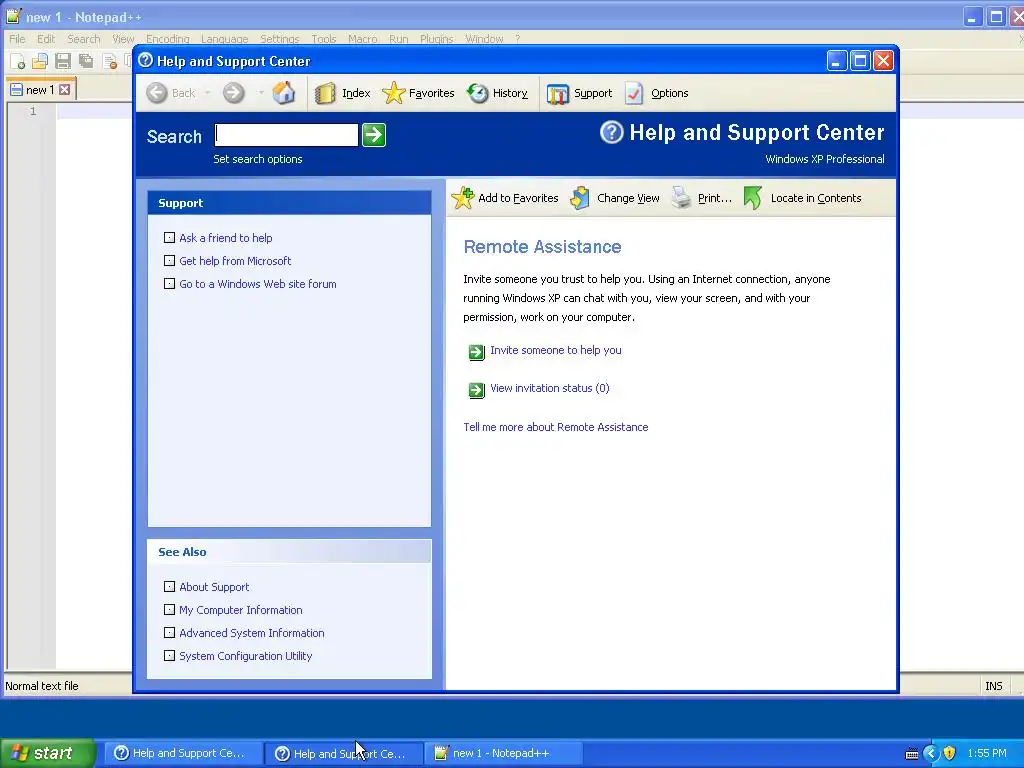Screen dimensions: 1024x768
Task: Go to the Home page icon
Action: [283, 93]
